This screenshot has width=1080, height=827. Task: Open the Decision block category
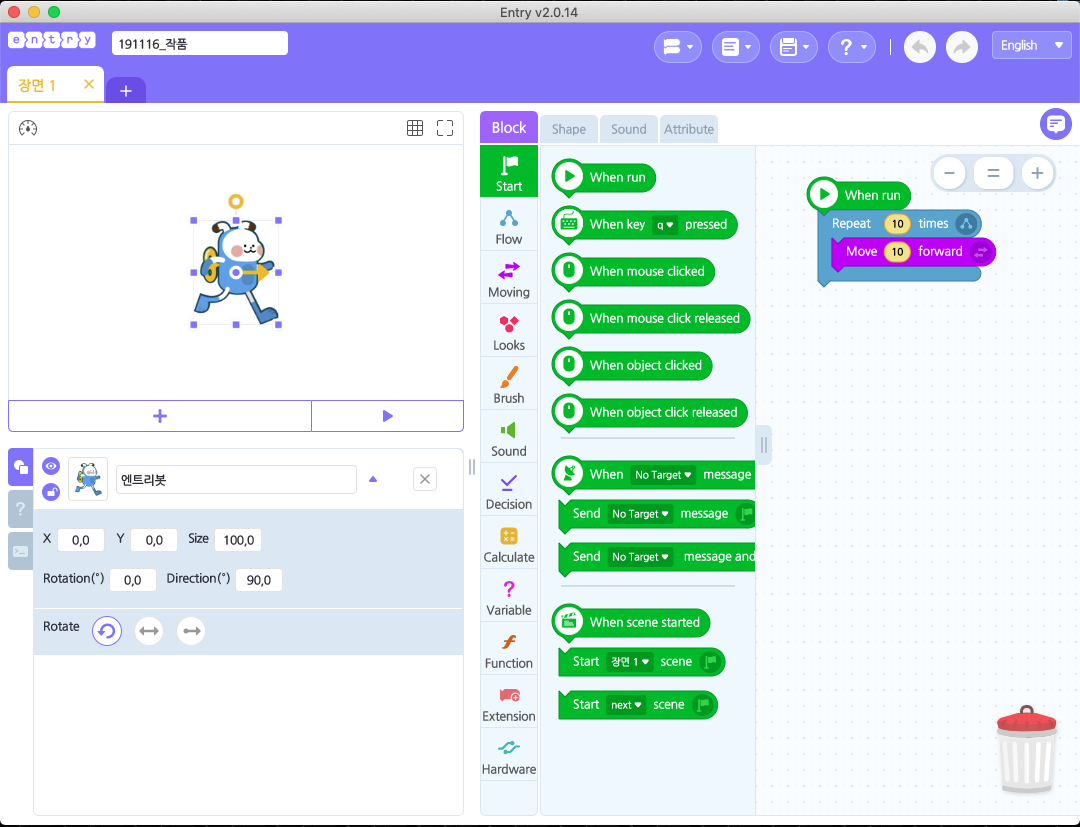click(508, 492)
